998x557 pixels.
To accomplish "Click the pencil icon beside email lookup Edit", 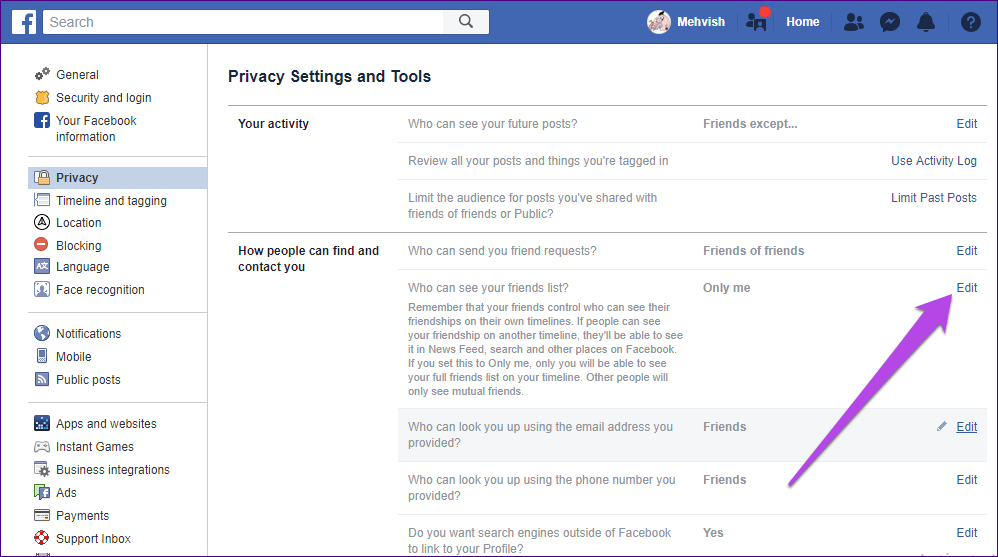I will [x=941, y=427].
